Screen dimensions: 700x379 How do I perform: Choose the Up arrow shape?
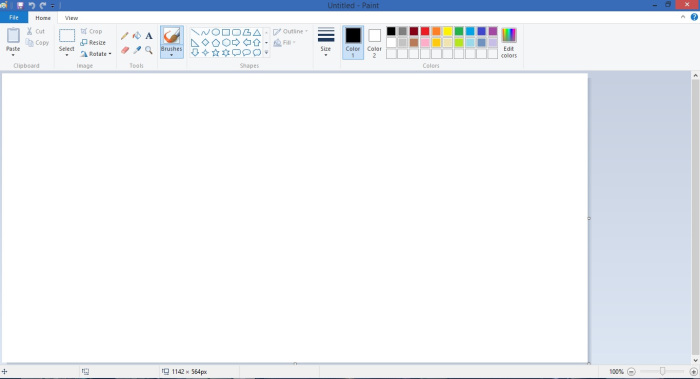click(x=257, y=42)
